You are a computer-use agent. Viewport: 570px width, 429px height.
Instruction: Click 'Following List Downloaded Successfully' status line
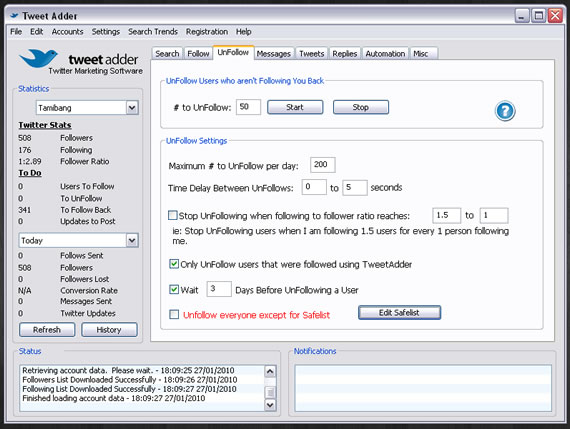pyautogui.click(x=129, y=389)
